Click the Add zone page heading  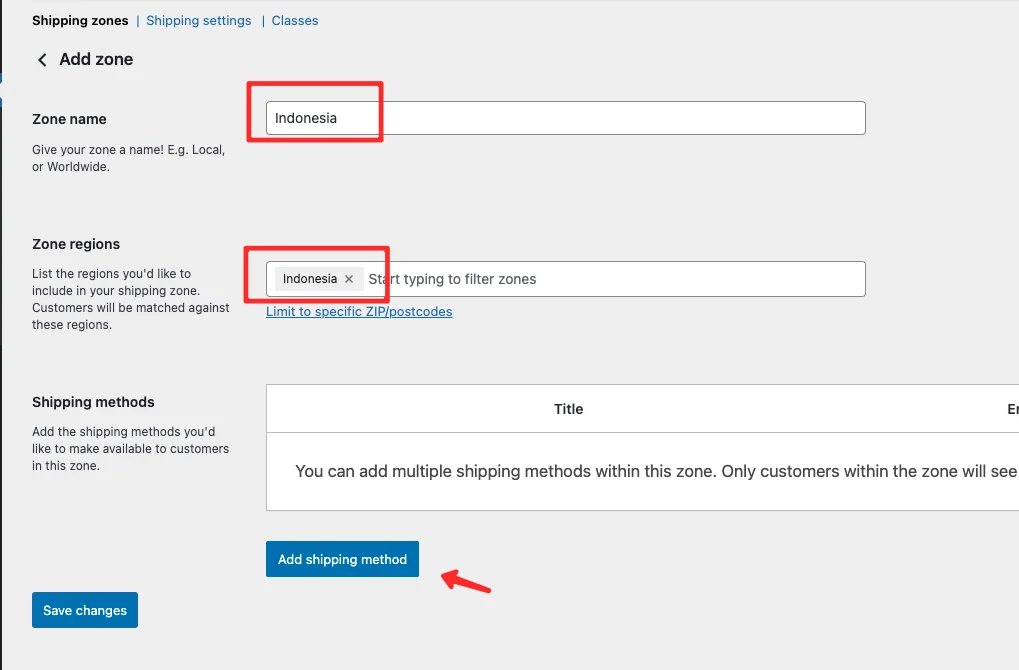[x=96, y=60]
